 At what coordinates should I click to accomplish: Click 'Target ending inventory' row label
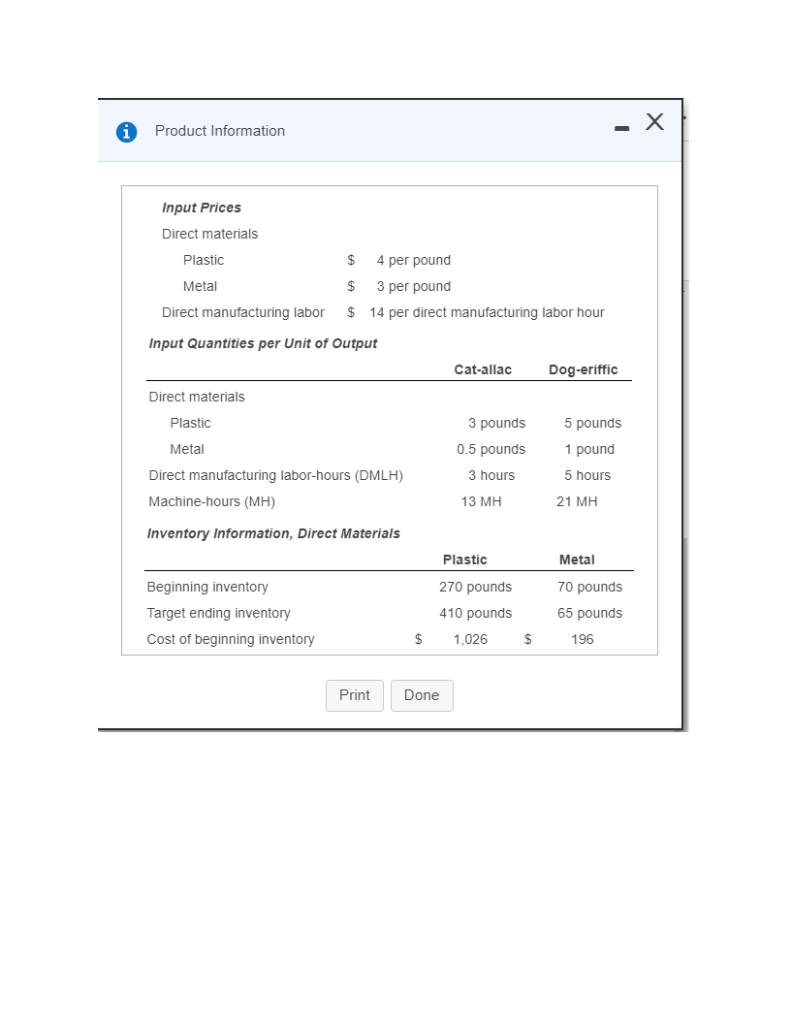218,613
